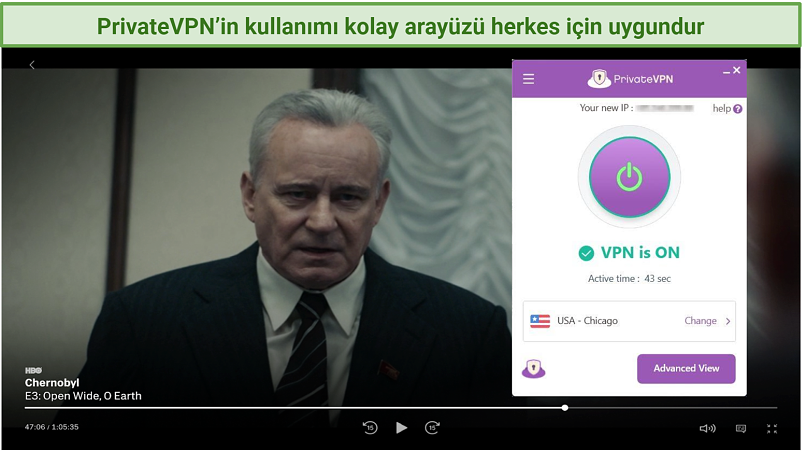Play the Chernobyl episode
This screenshot has height=451, width=806.
pos(401,428)
